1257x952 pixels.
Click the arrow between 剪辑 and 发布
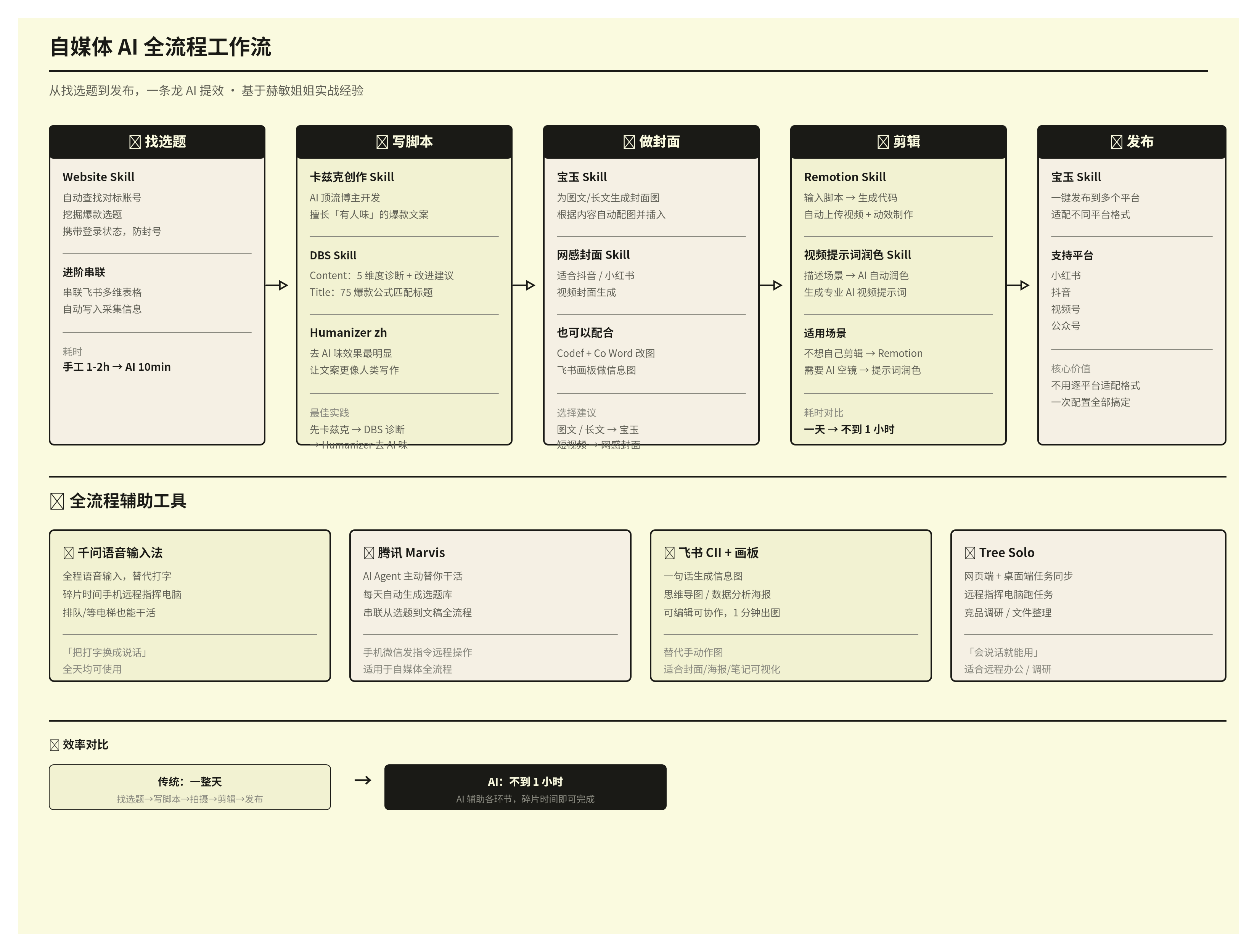1018,285
